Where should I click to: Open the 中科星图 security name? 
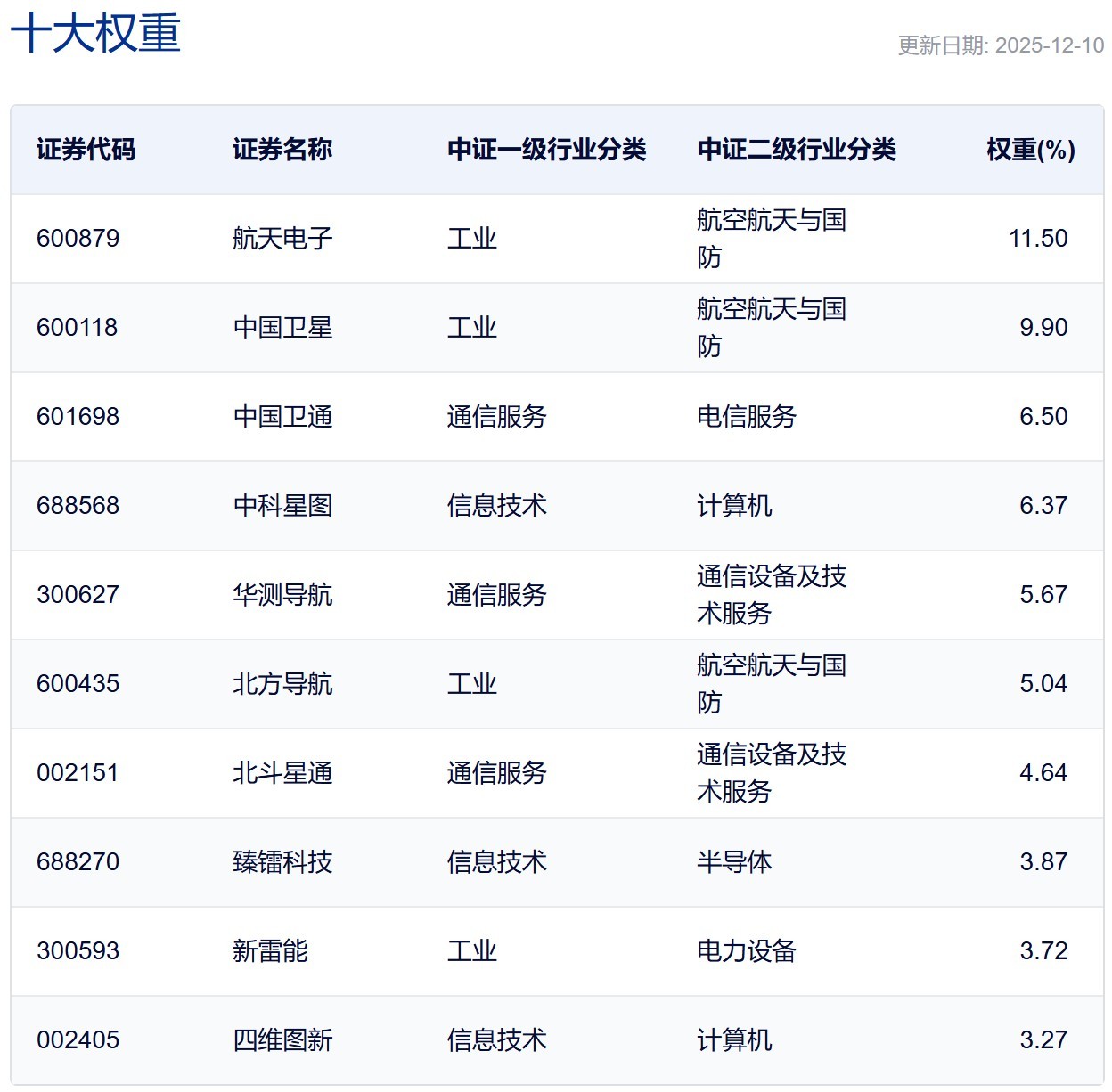(282, 506)
